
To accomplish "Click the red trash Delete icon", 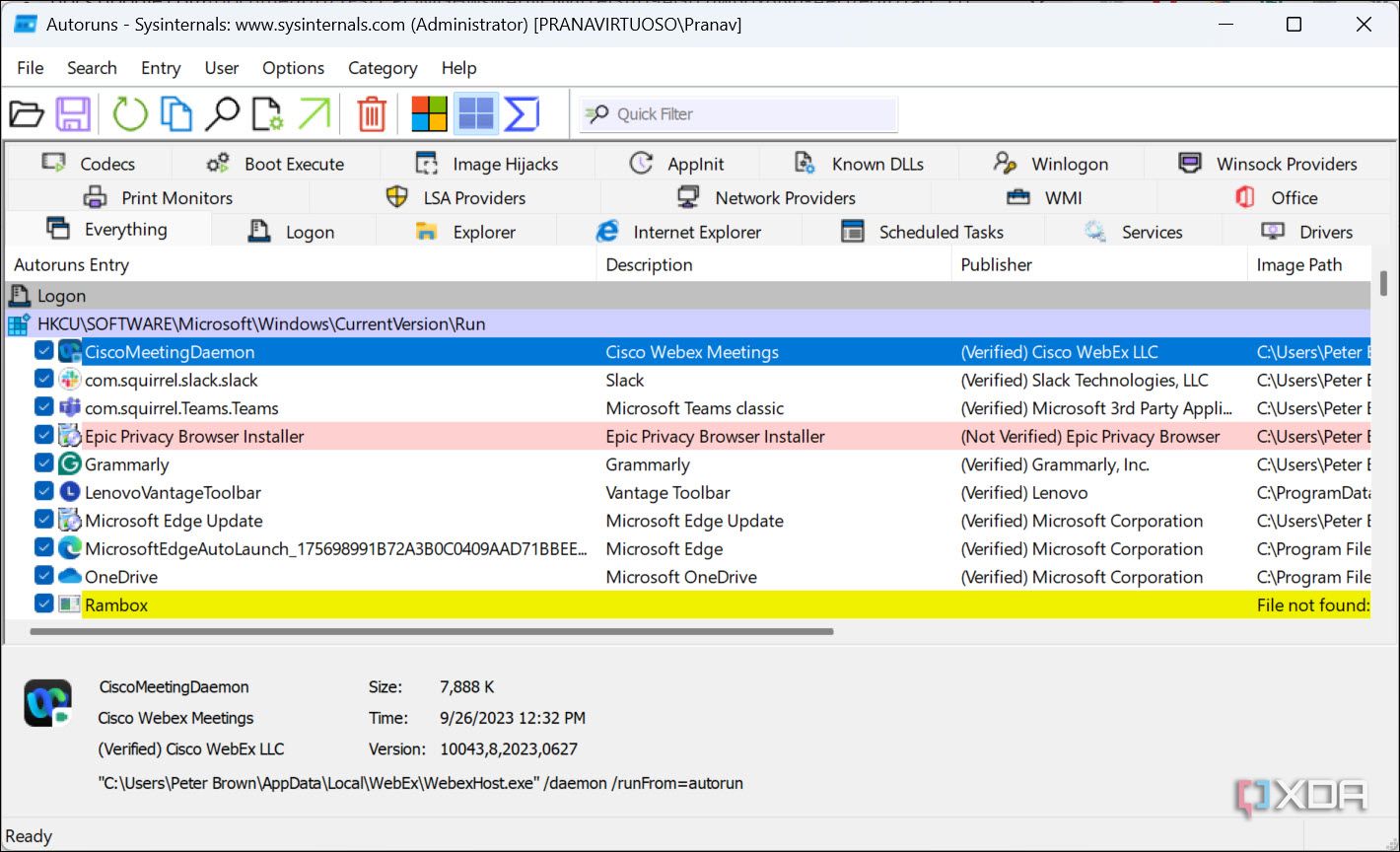I will click(x=372, y=114).
